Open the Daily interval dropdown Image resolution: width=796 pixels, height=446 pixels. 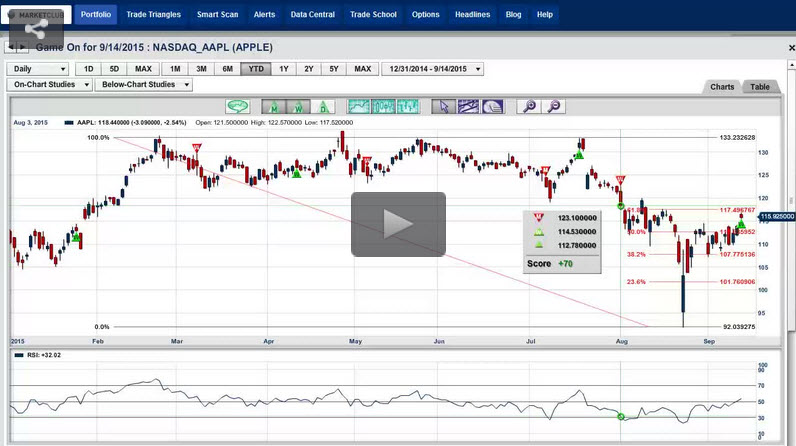click(38, 69)
